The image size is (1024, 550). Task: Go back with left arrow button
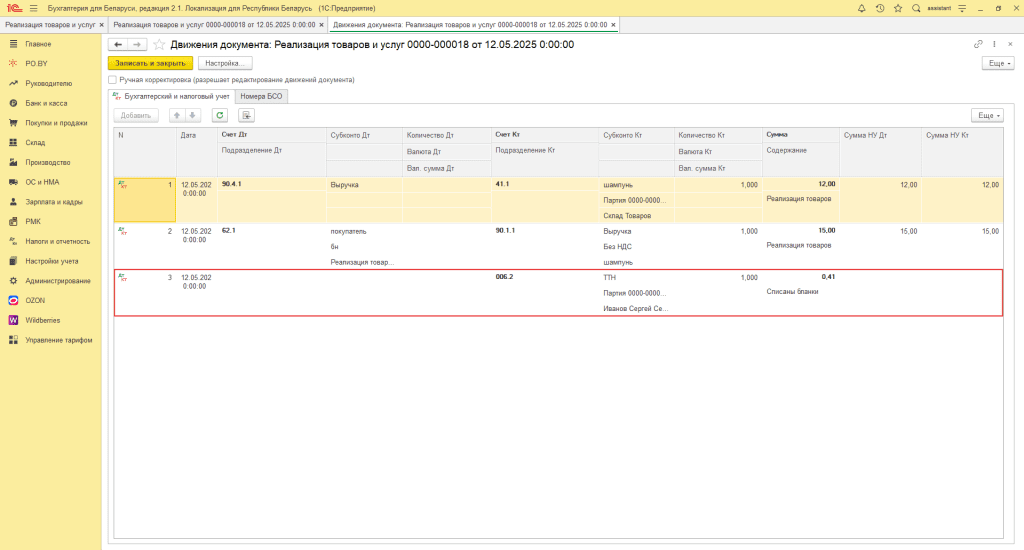click(x=118, y=44)
